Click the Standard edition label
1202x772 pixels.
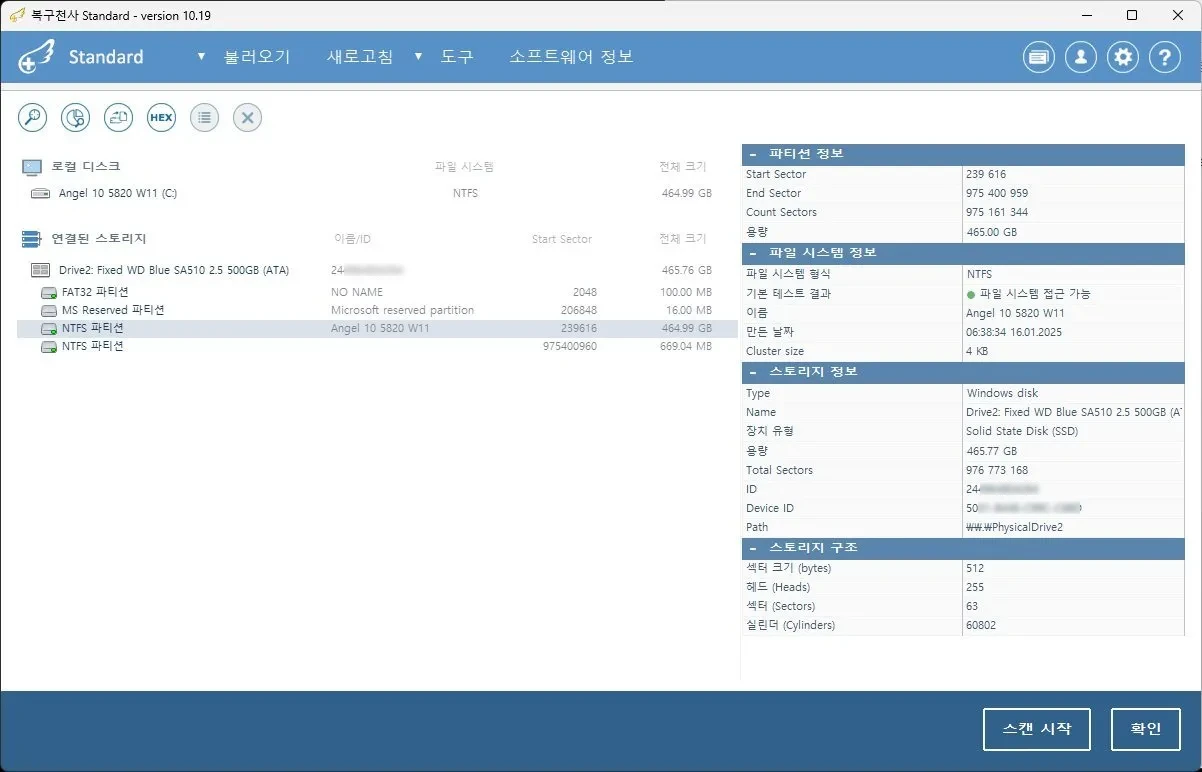click(x=106, y=57)
